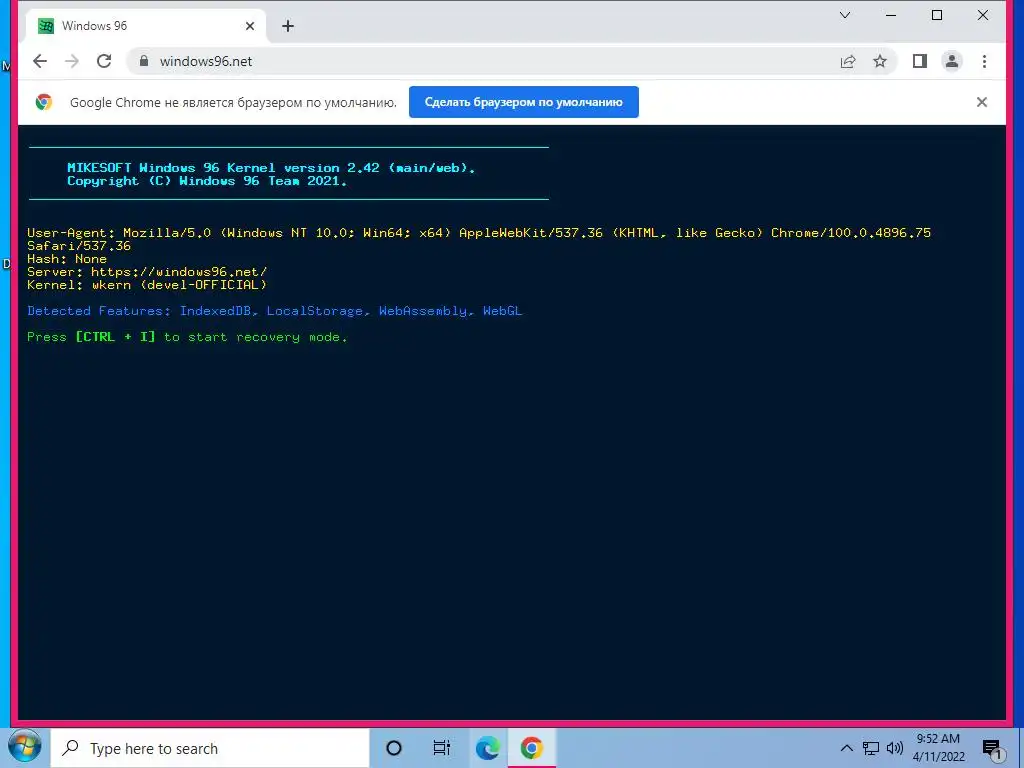This screenshot has height=768, width=1024.
Task: Click the Type here to search box
Action: [210, 748]
